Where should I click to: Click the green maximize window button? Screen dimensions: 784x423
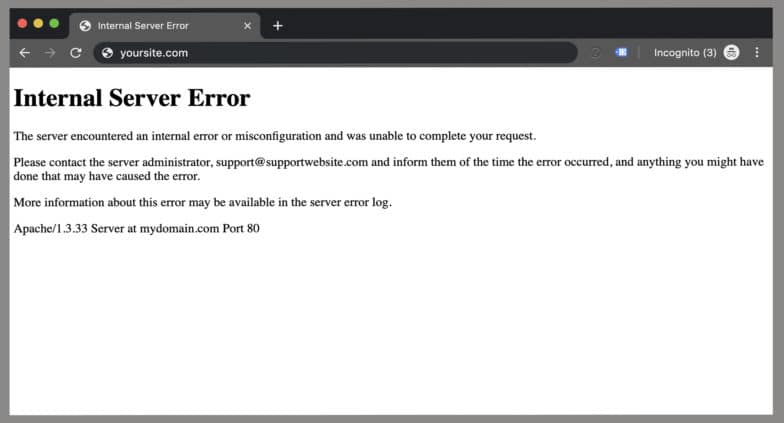pos(54,23)
